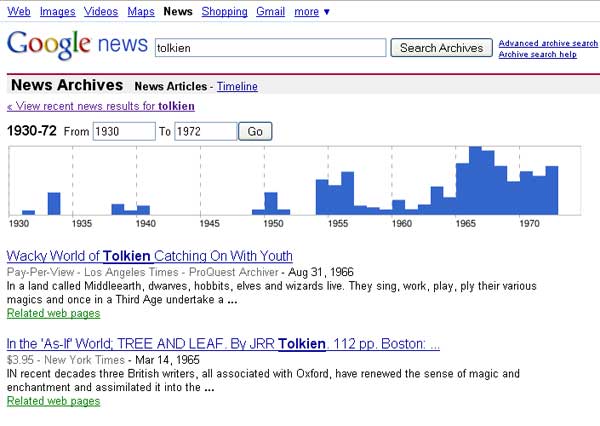Go to Images in top navigation
This screenshot has width=600, height=426.
57,11
